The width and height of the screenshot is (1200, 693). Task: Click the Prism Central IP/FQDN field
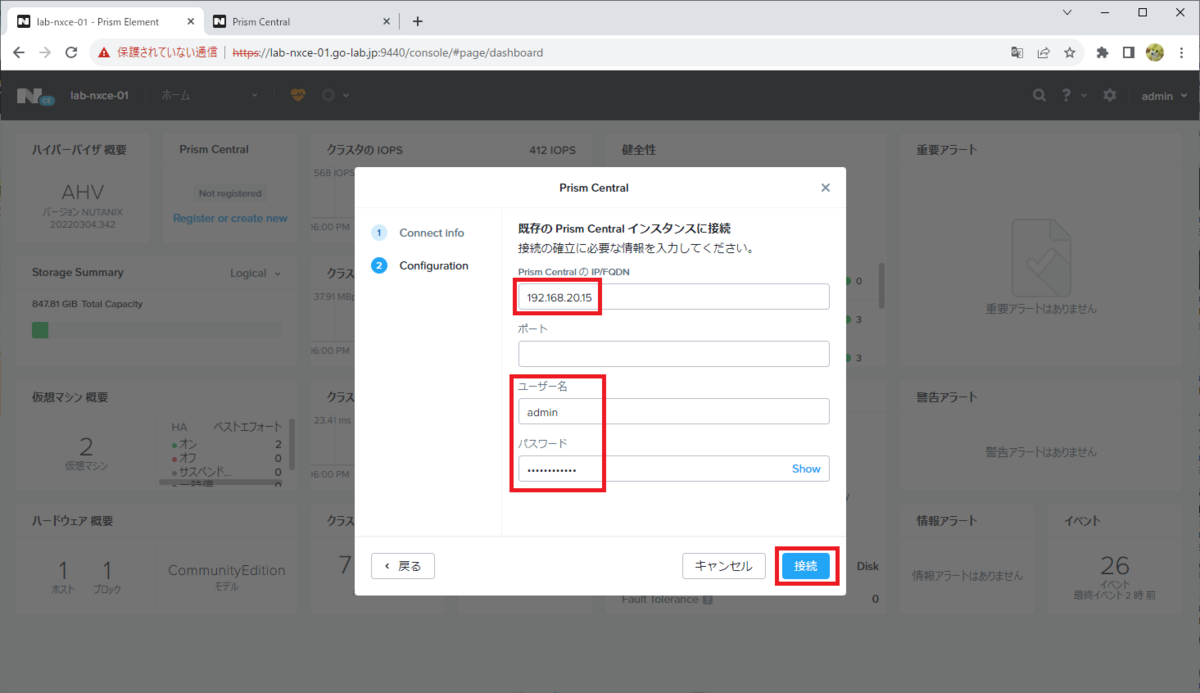tap(674, 297)
